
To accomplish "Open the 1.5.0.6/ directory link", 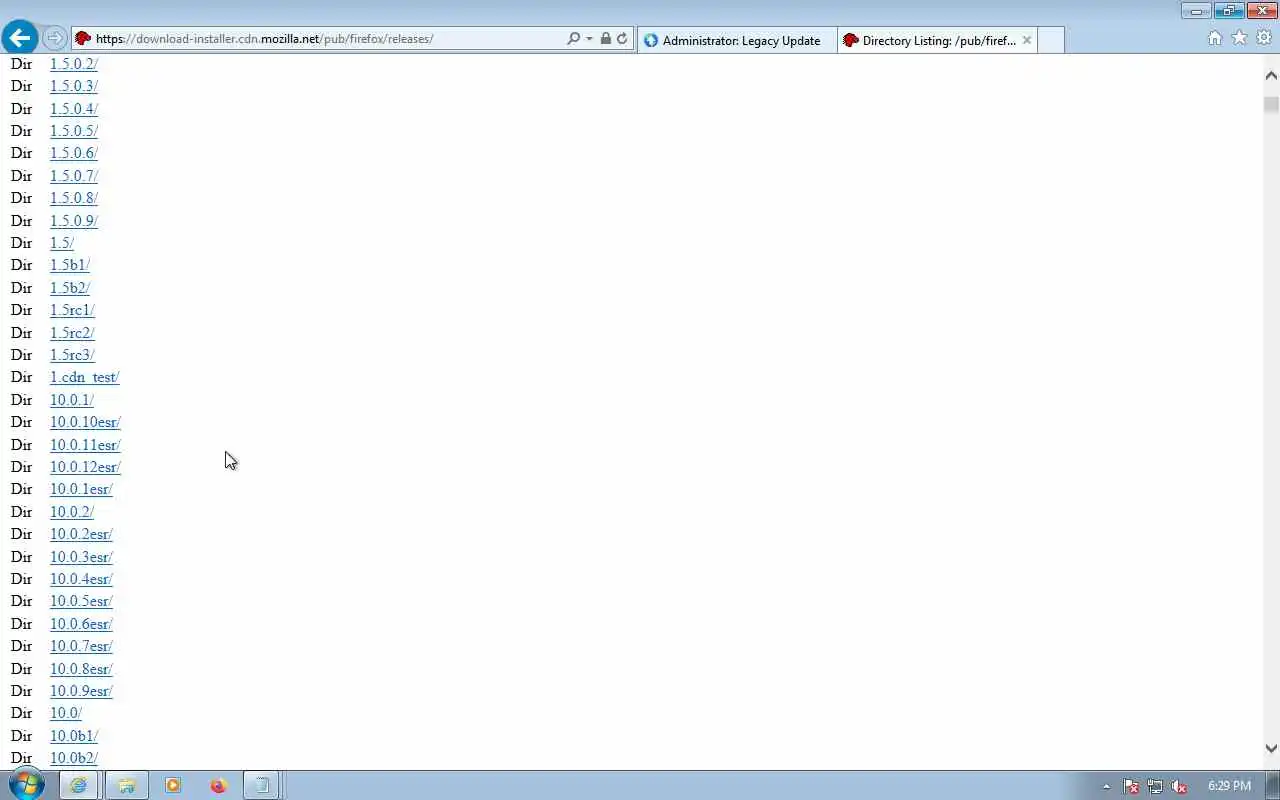I will pos(74,153).
